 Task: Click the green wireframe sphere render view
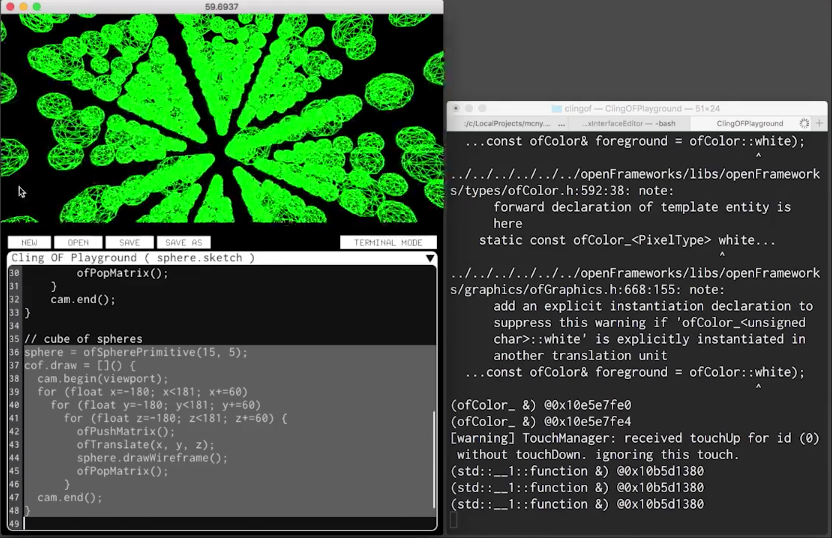pos(222,118)
